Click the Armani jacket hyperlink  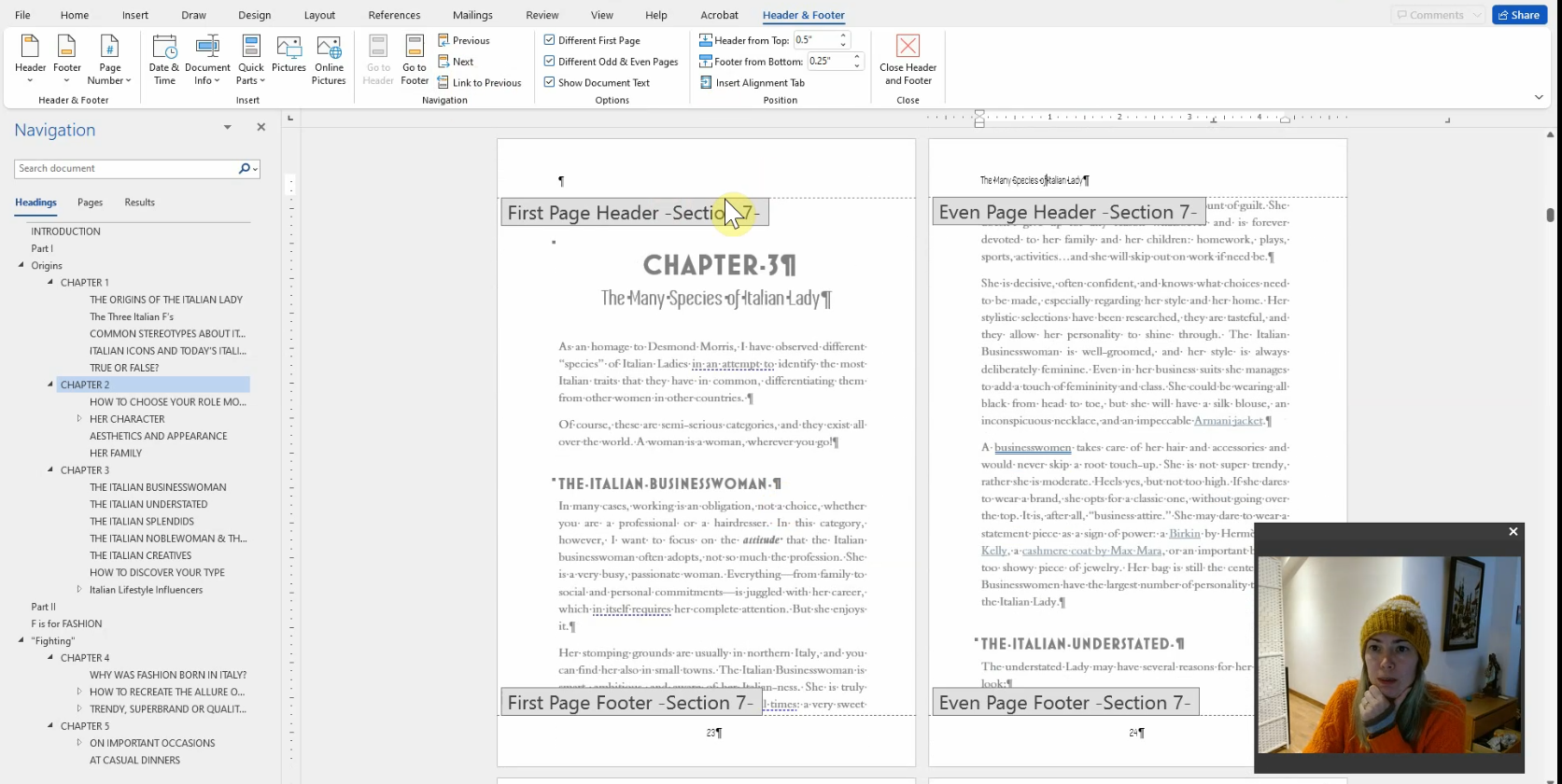click(1228, 421)
